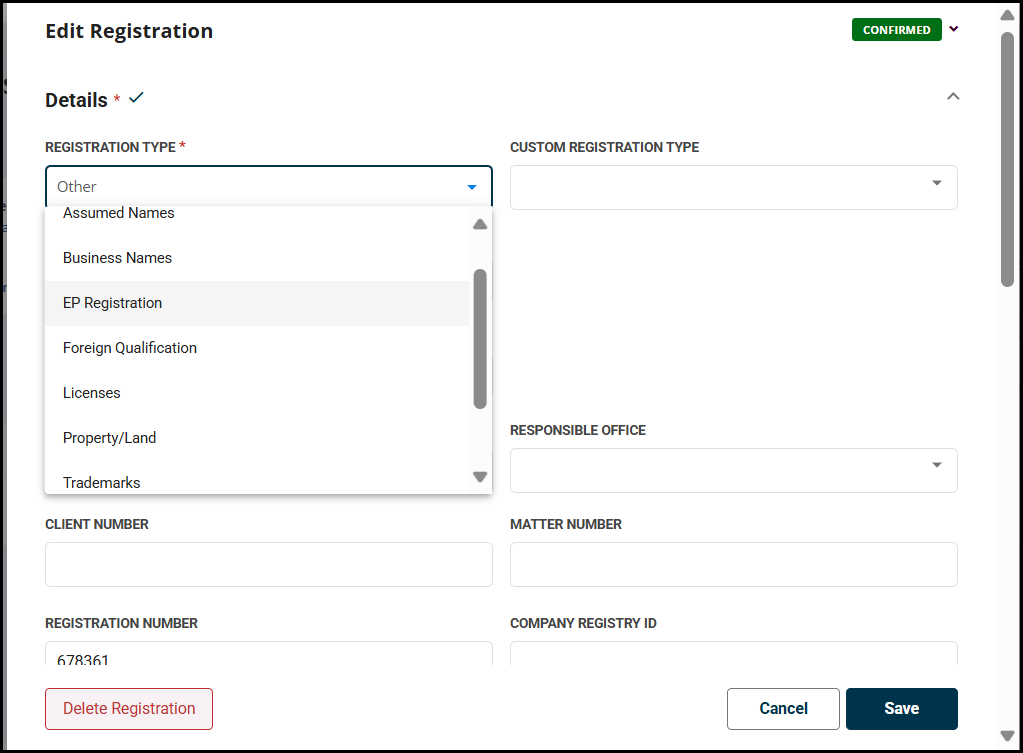Click the dropdown list scroll-down arrow
1023x753 pixels.
point(480,477)
